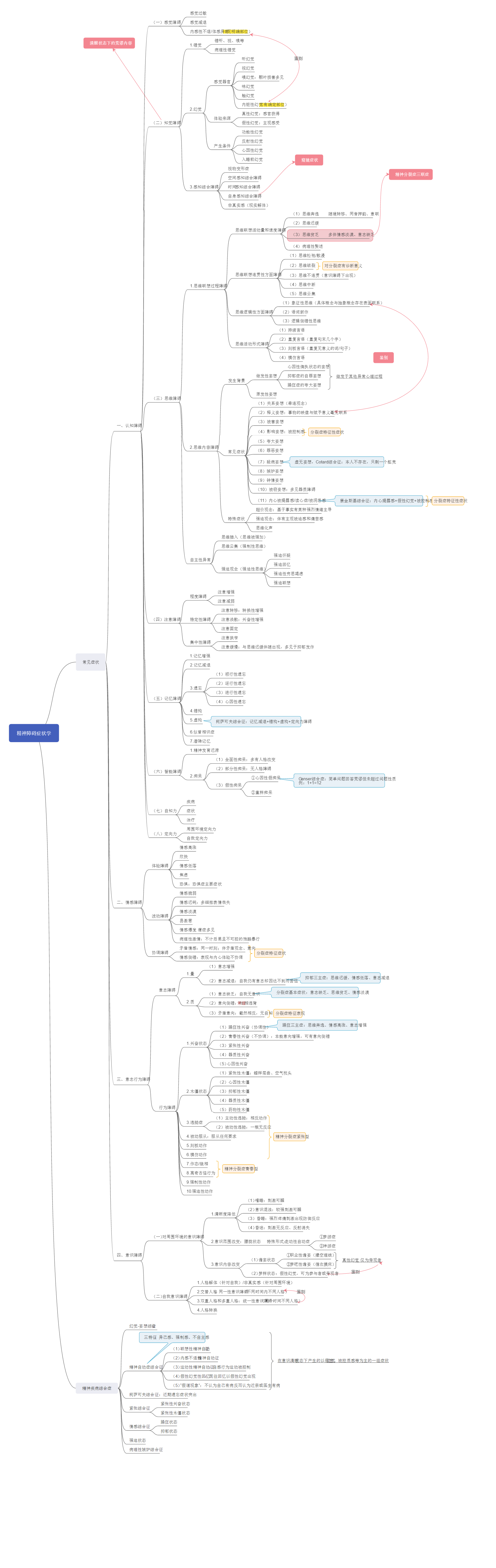Click the 入睡前幻觉 leaf
This screenshot has height=1568, width=496.
point(252,159)
